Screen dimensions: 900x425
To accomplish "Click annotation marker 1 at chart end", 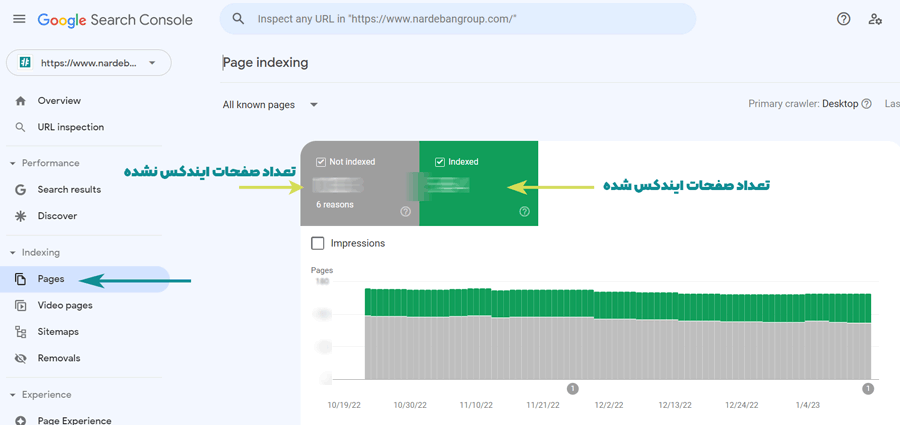I will pos(868,389).
